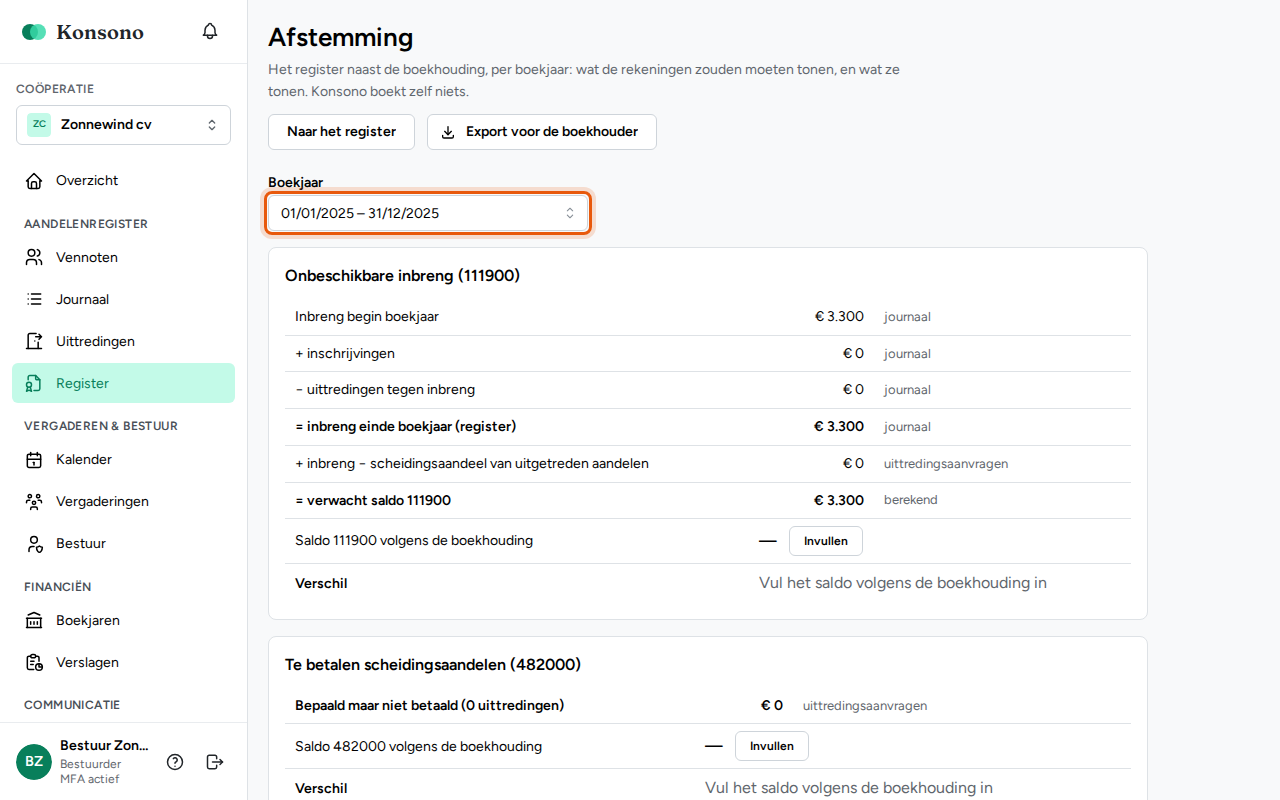Open Vergaderingen in the sidebar
This screenshot has height=800, width=1280.
point(123,502)
